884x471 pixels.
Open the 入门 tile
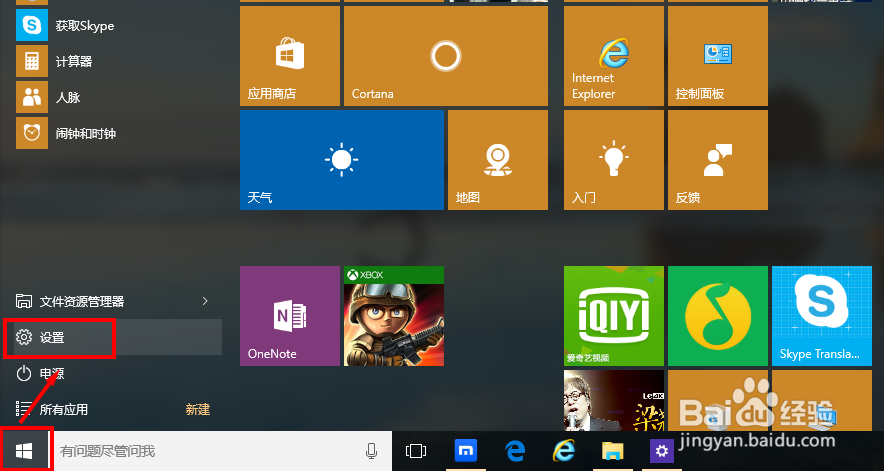[x=614, y=160]
